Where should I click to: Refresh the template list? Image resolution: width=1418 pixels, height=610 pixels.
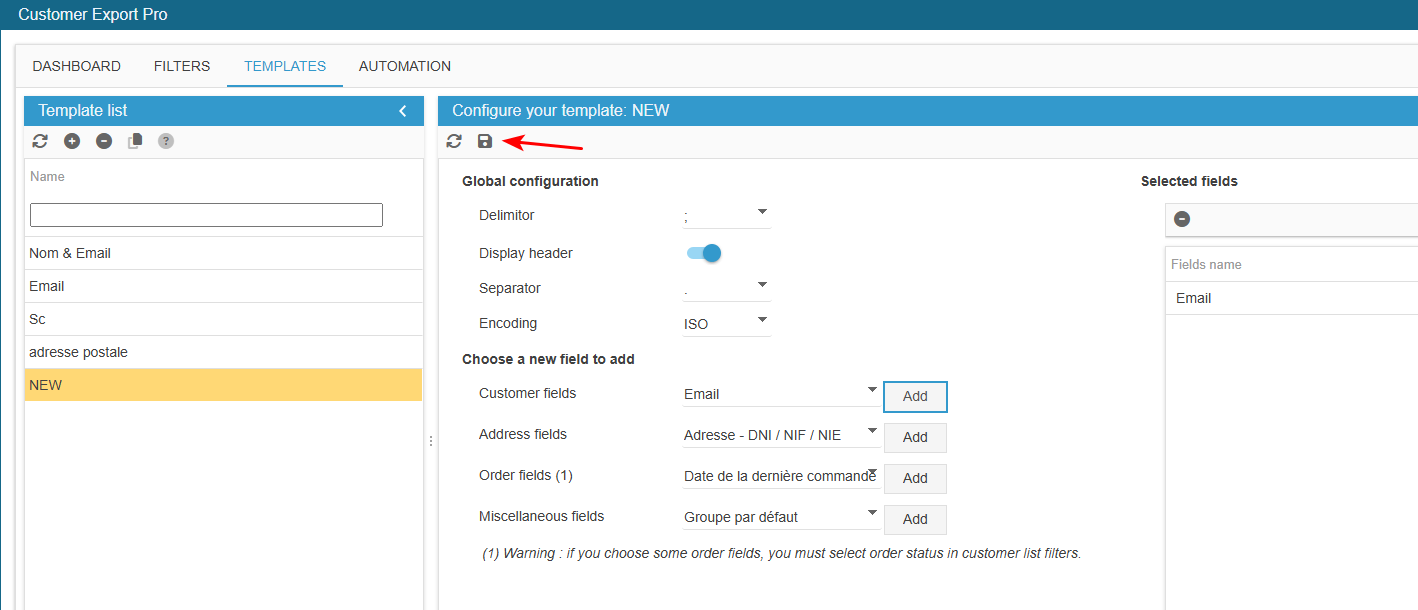click(40, 141)
